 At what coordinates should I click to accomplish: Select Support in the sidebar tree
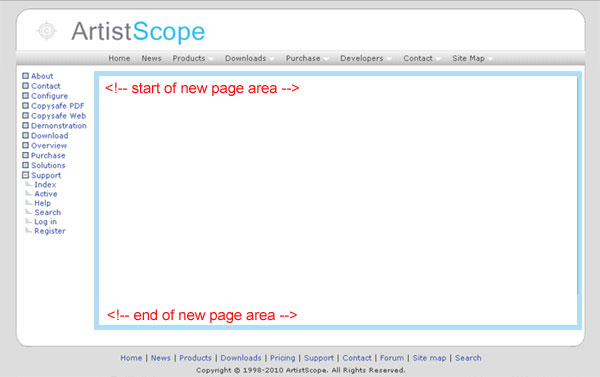46,175
